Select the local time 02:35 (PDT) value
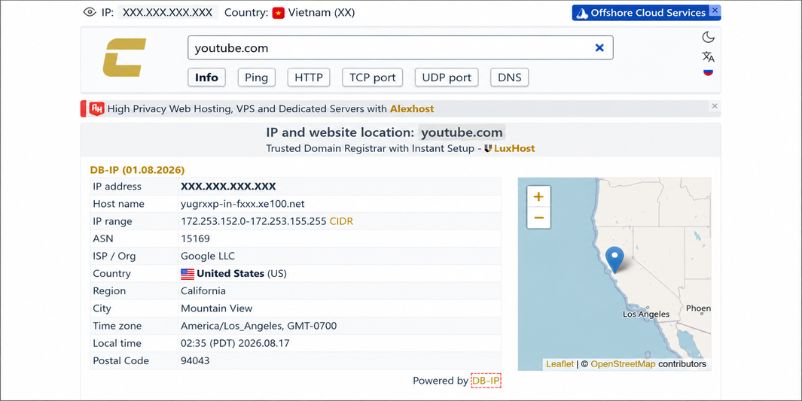Image resolution: width=802 pixels, height=401 pixels. tap(235, 343)
